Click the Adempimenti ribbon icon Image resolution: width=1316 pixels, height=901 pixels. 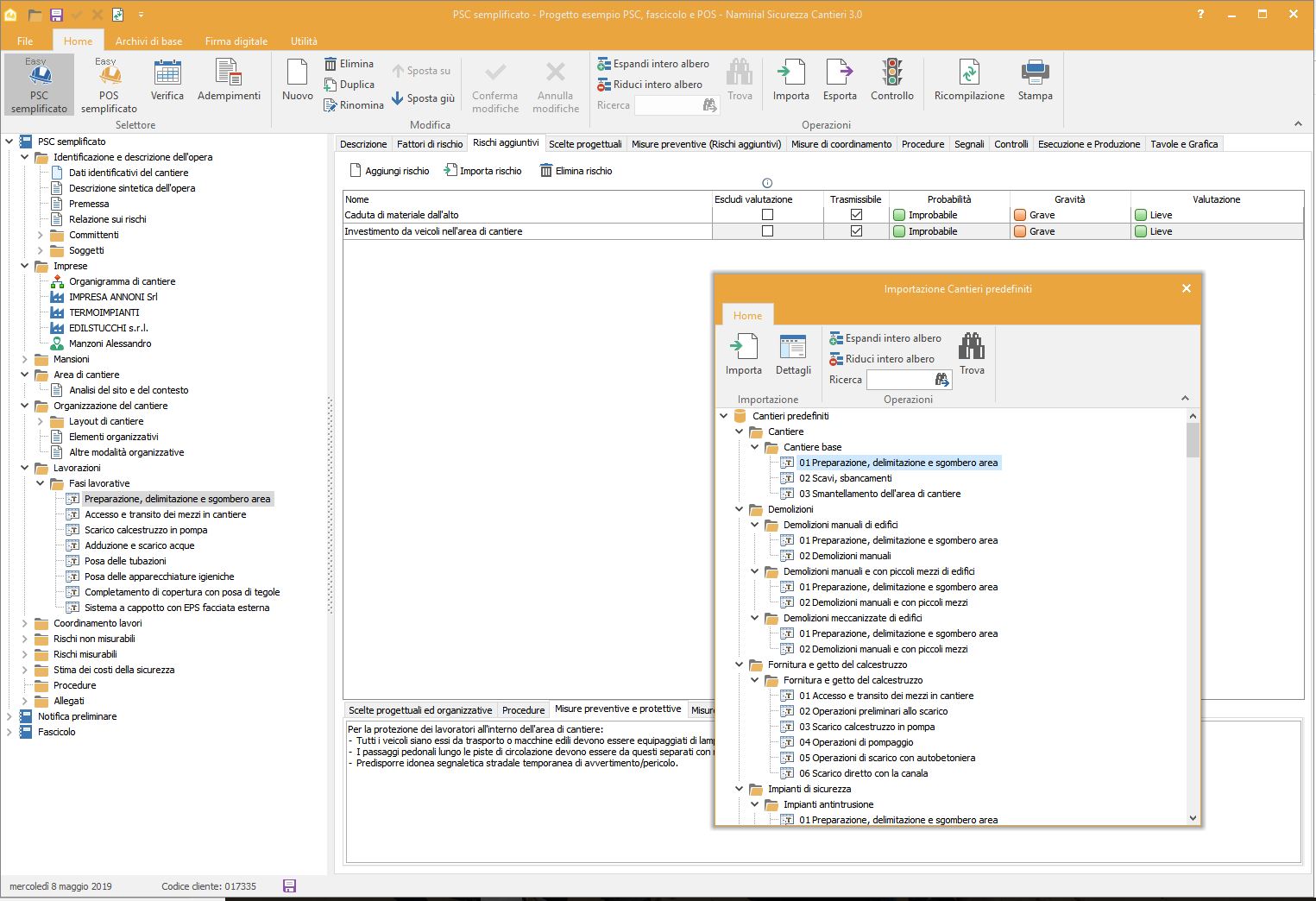pos(229,81)
